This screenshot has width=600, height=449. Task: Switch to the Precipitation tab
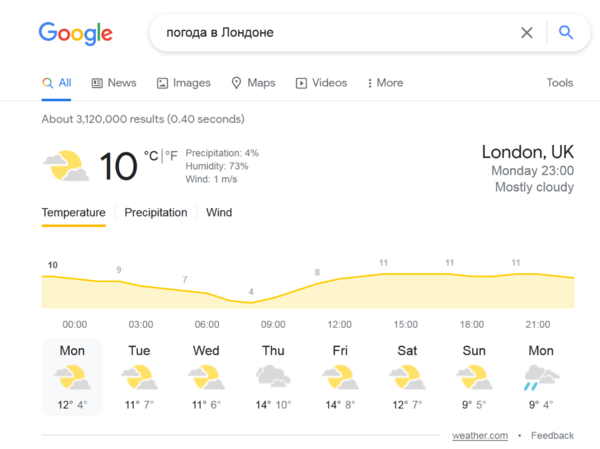(155, 212)
